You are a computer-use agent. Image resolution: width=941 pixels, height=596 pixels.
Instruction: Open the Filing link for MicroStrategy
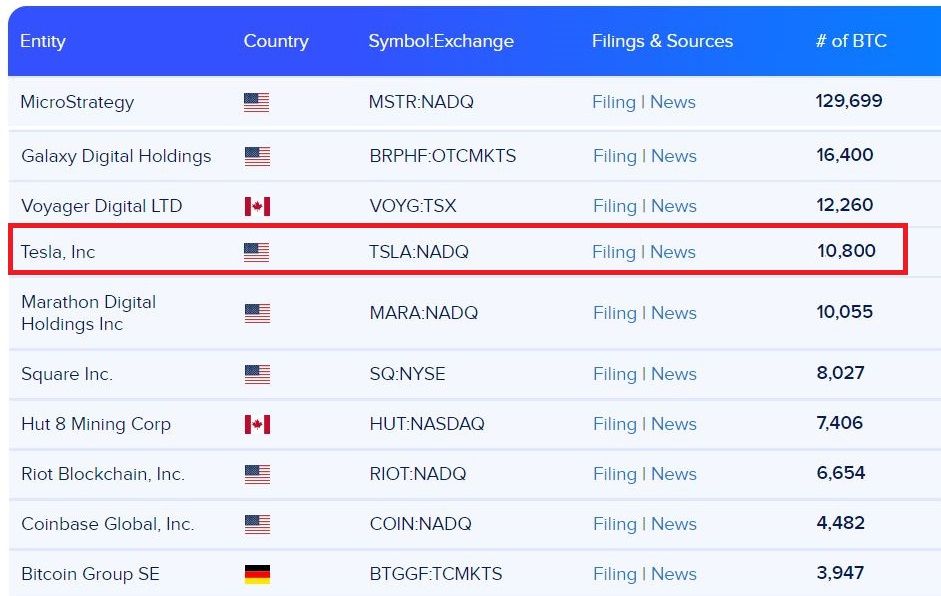point(614,102)
